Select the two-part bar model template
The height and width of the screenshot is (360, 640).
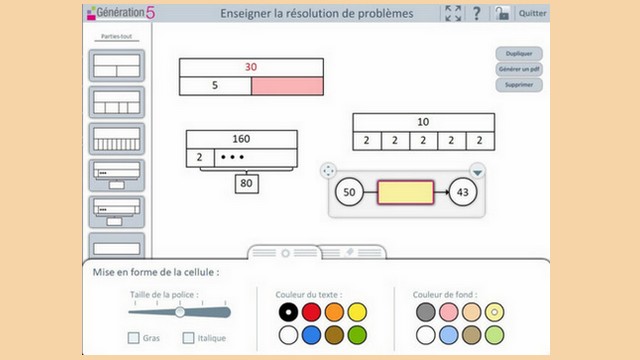(x=117, y=66)
